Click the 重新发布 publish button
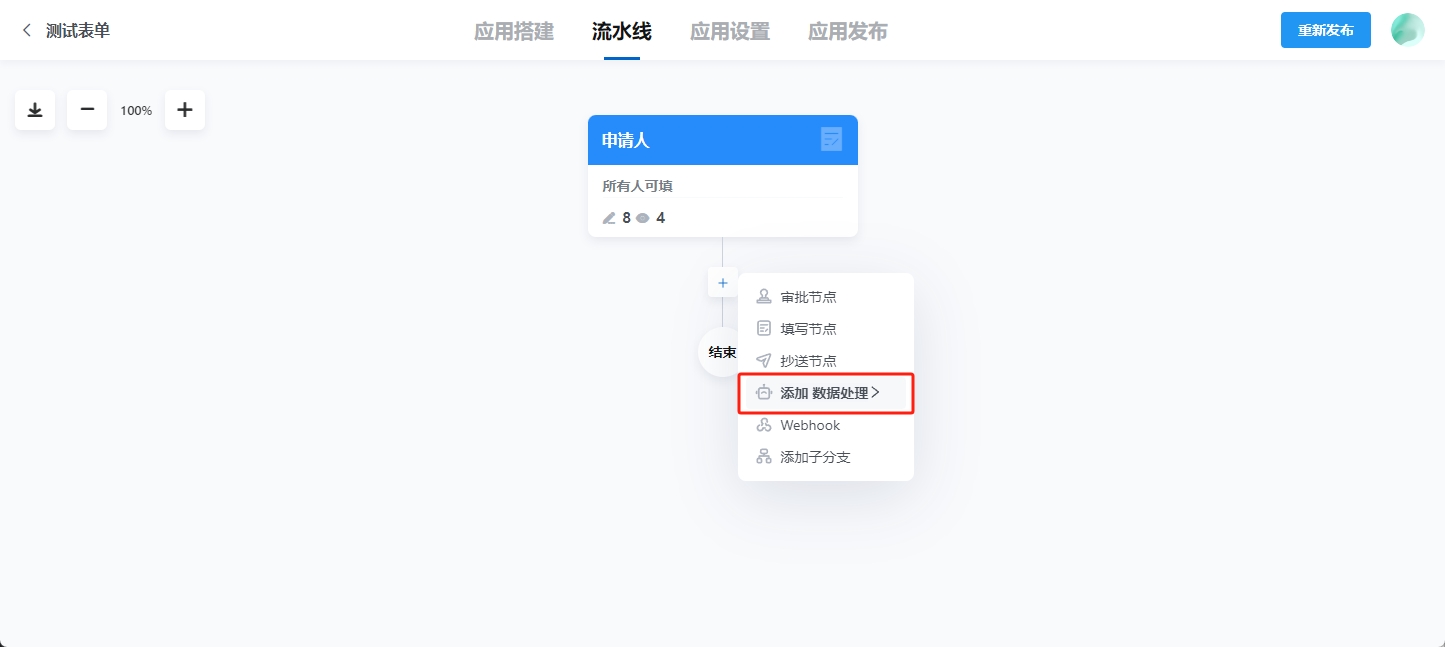Screen dimensions: 1445x647 tap(1325, 30)
